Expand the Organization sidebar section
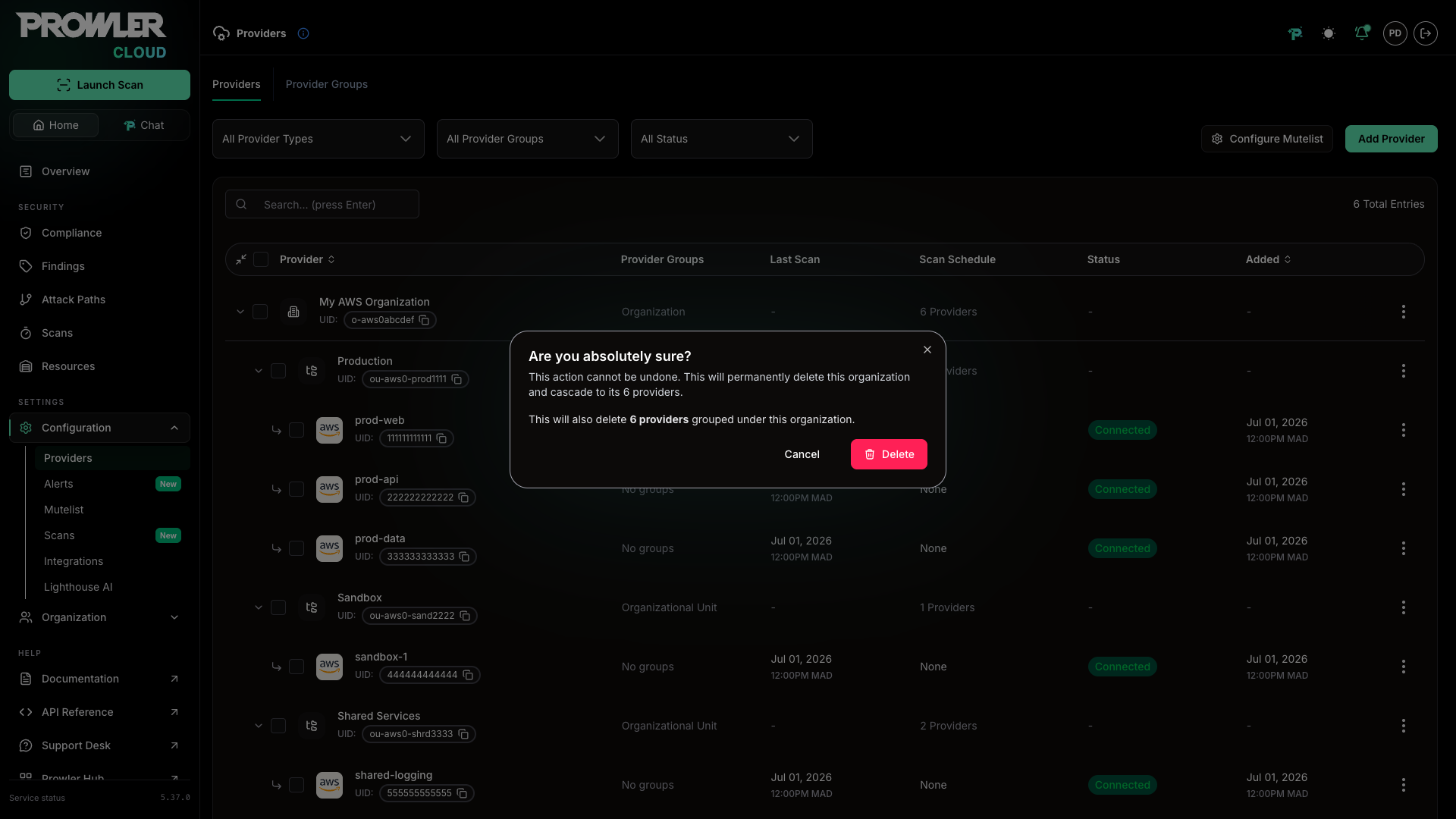 [99, 617]
